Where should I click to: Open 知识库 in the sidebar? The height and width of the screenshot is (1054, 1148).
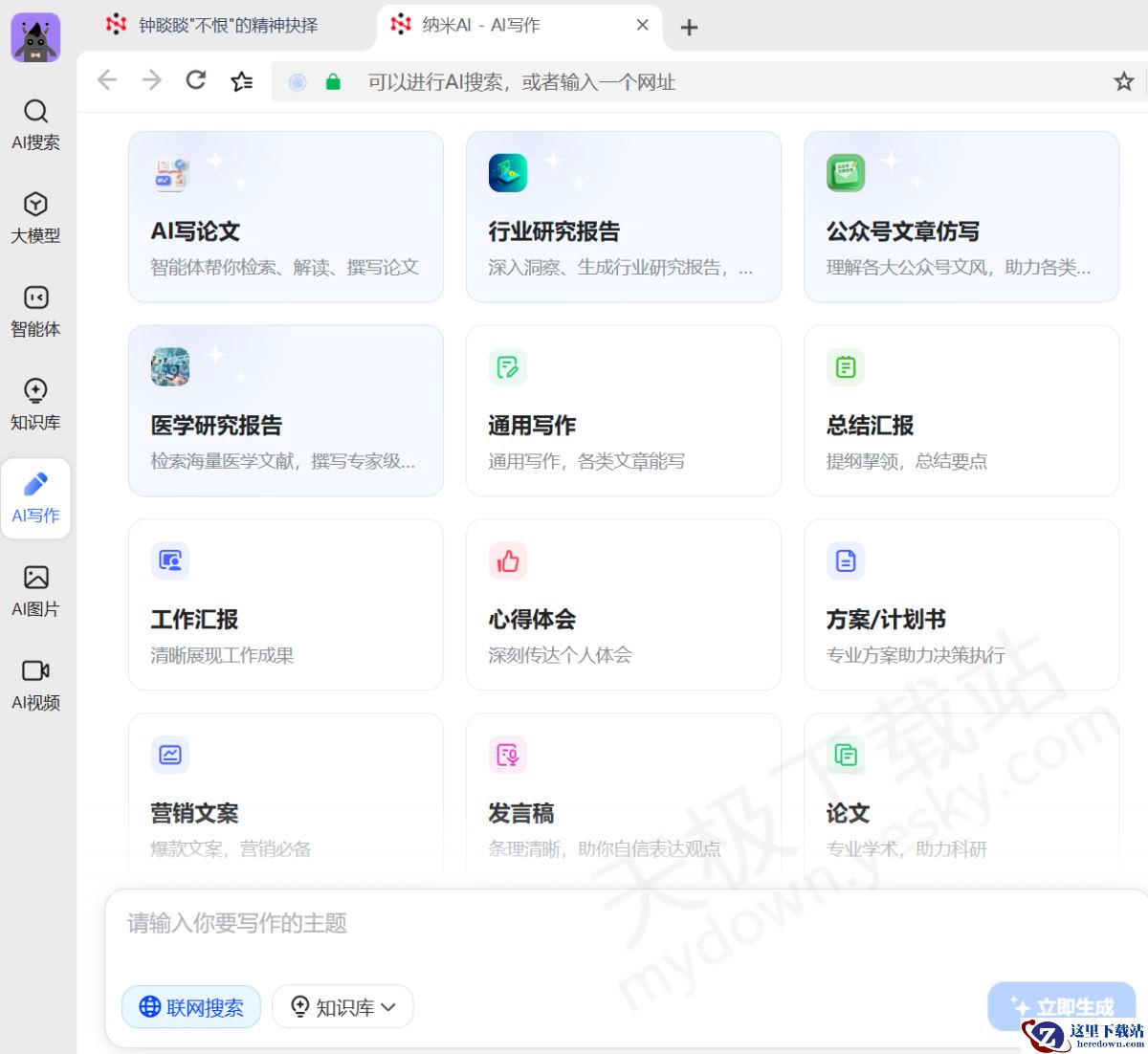pos(35,405)
